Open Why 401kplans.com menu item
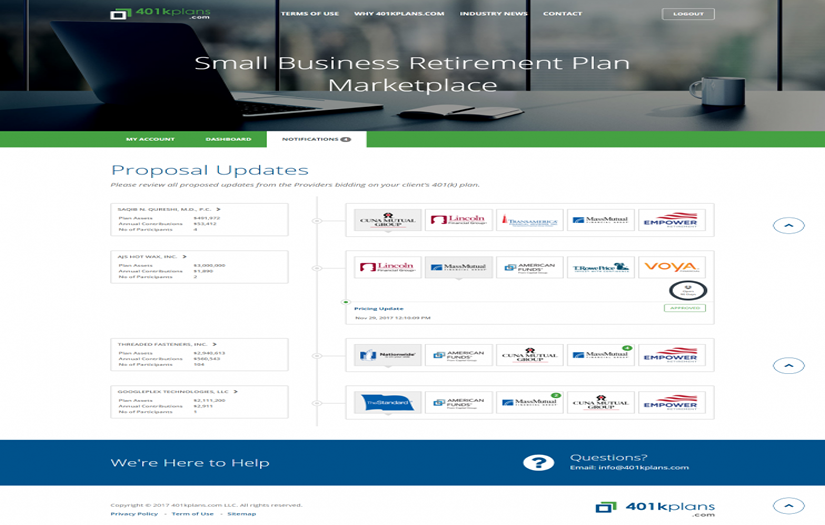 point(399,14)
